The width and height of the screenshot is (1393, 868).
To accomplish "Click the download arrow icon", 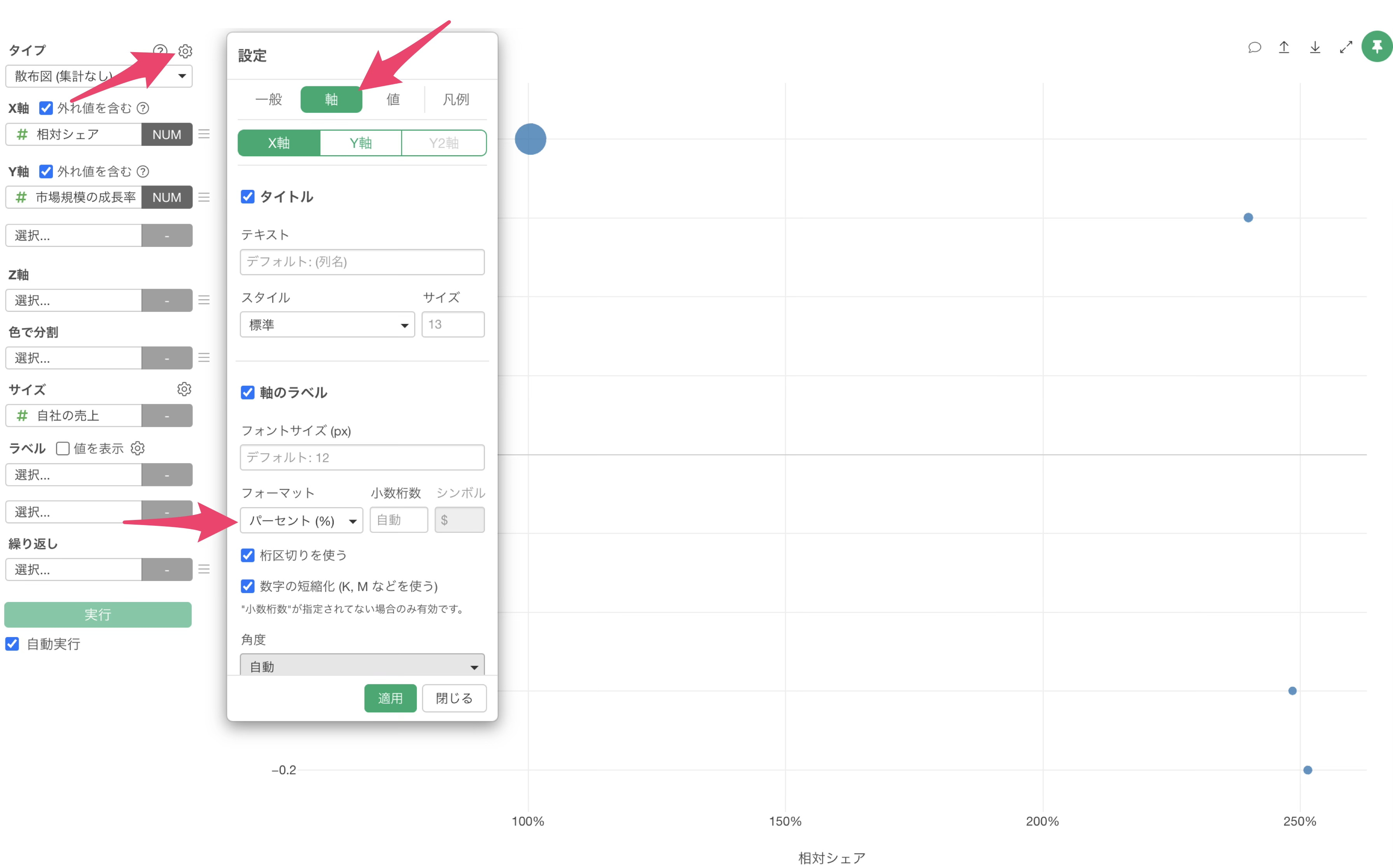I will pyautogui.click(x=1315, y=47).
